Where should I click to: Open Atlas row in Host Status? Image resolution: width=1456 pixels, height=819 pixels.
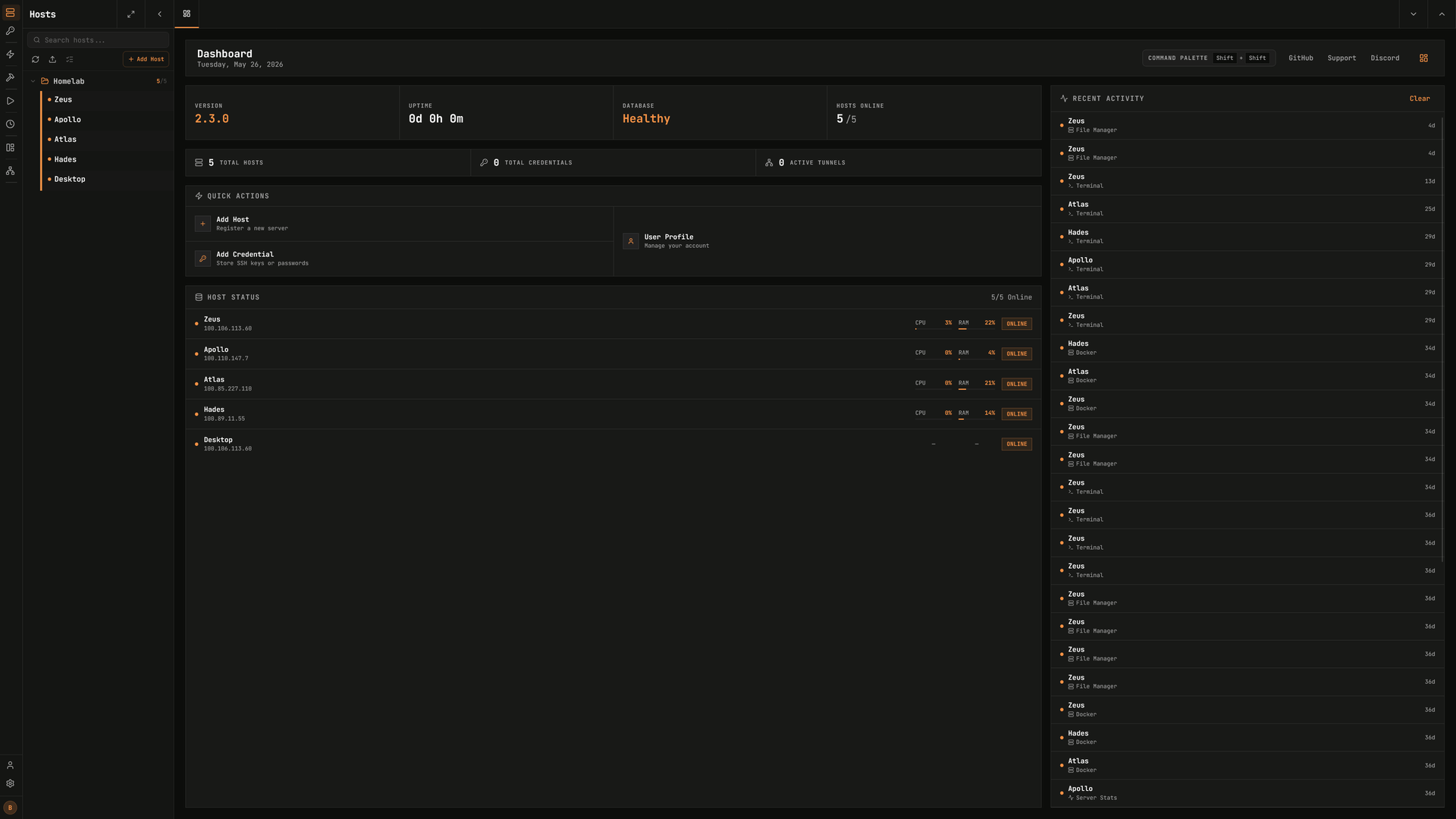[x=613, y=384]
